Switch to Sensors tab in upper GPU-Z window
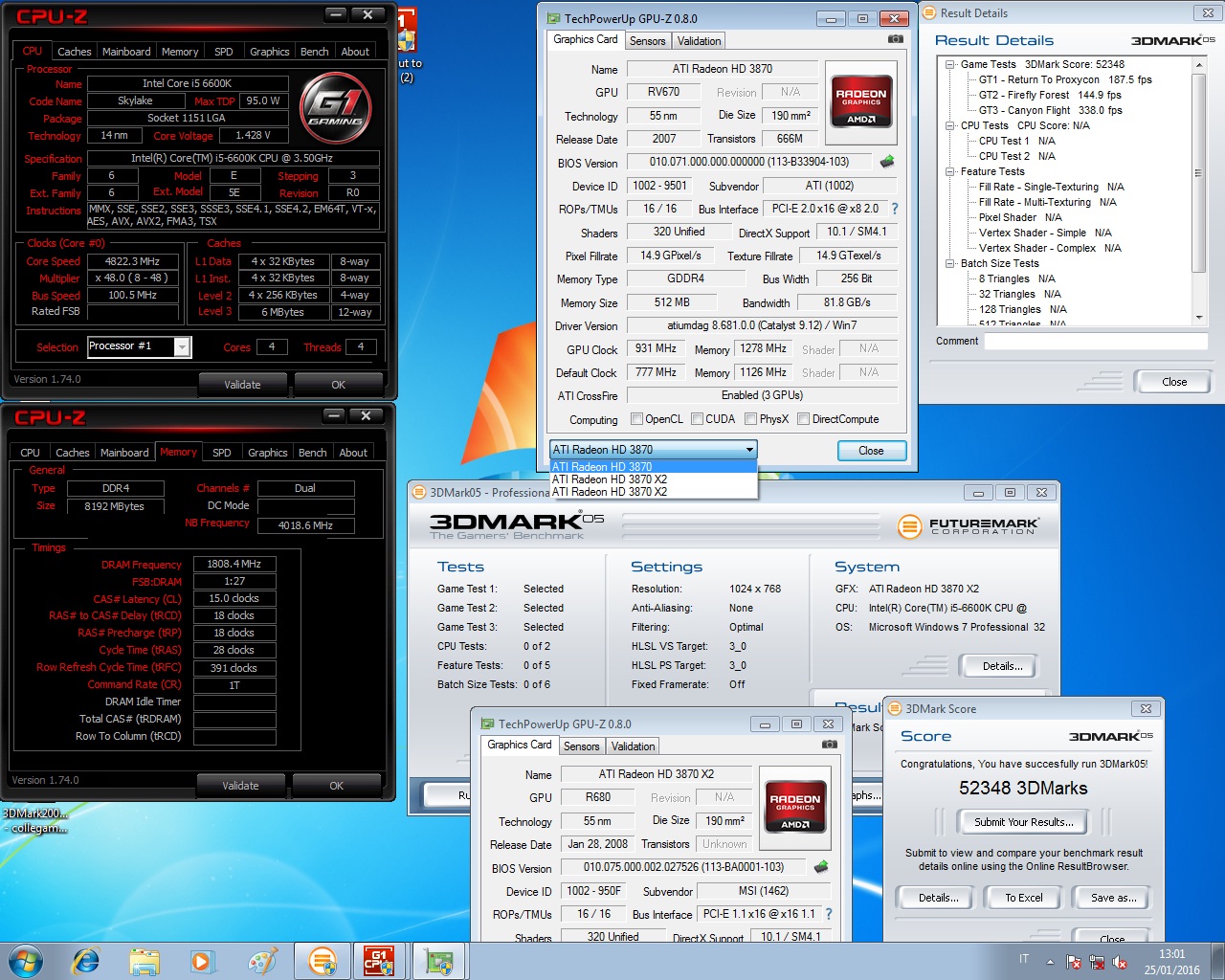The image size is (1225, 980). (648, 41)
